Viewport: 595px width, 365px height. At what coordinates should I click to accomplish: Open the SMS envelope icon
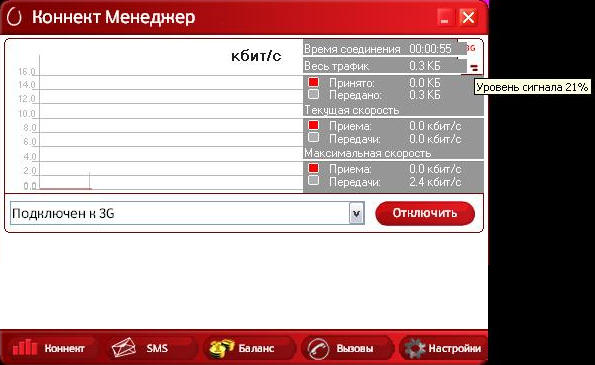point(124,348)
